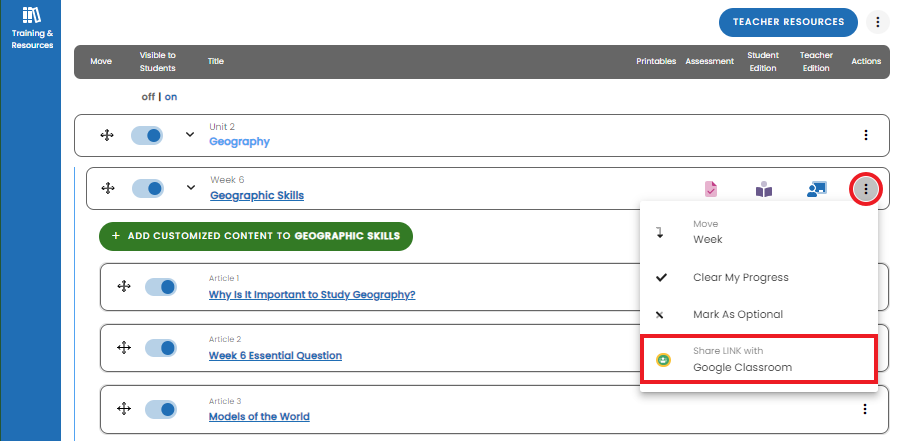Click the move handle for Unit 2 Geography
This screenshot has width=900, height=441.
(x=107, y=136)
